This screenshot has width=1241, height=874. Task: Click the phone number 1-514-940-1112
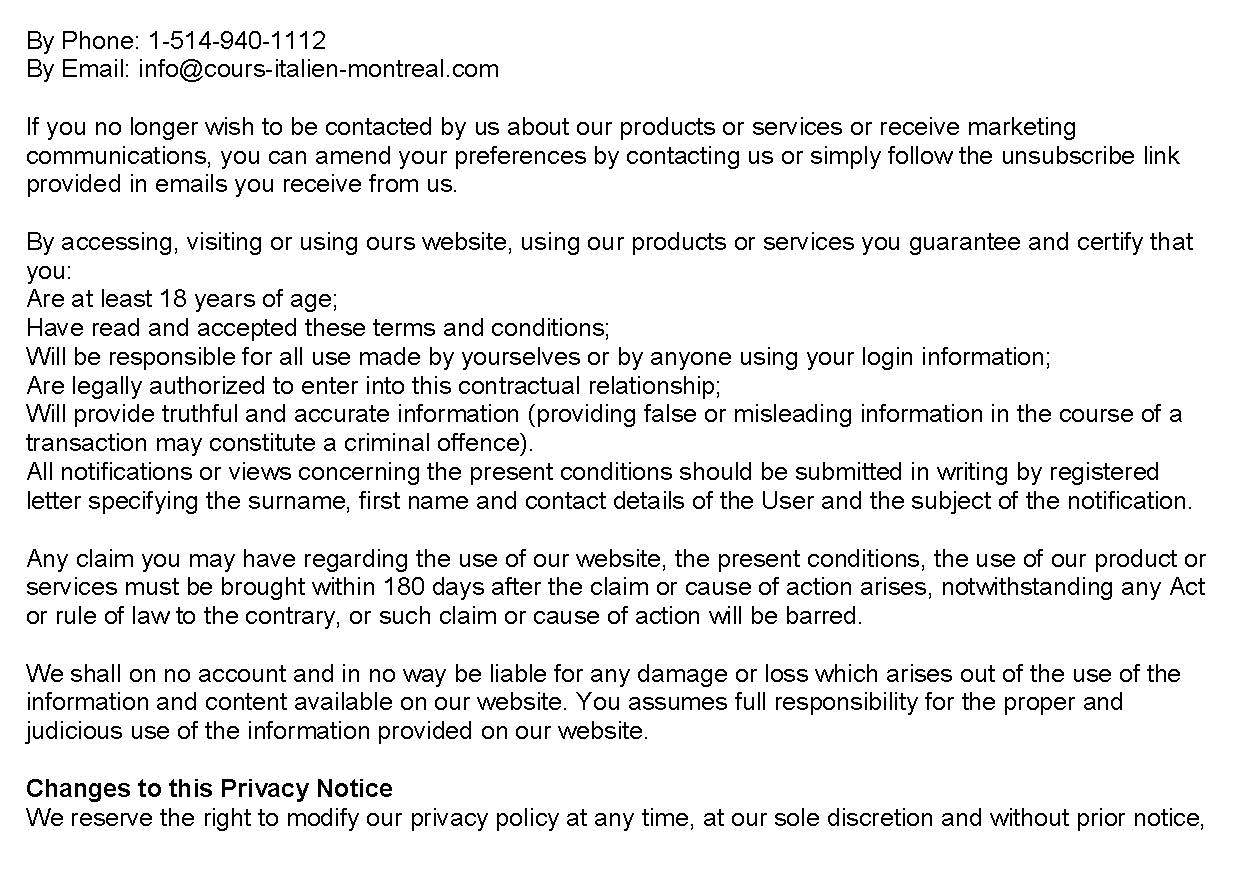click(x=236, y=41)
